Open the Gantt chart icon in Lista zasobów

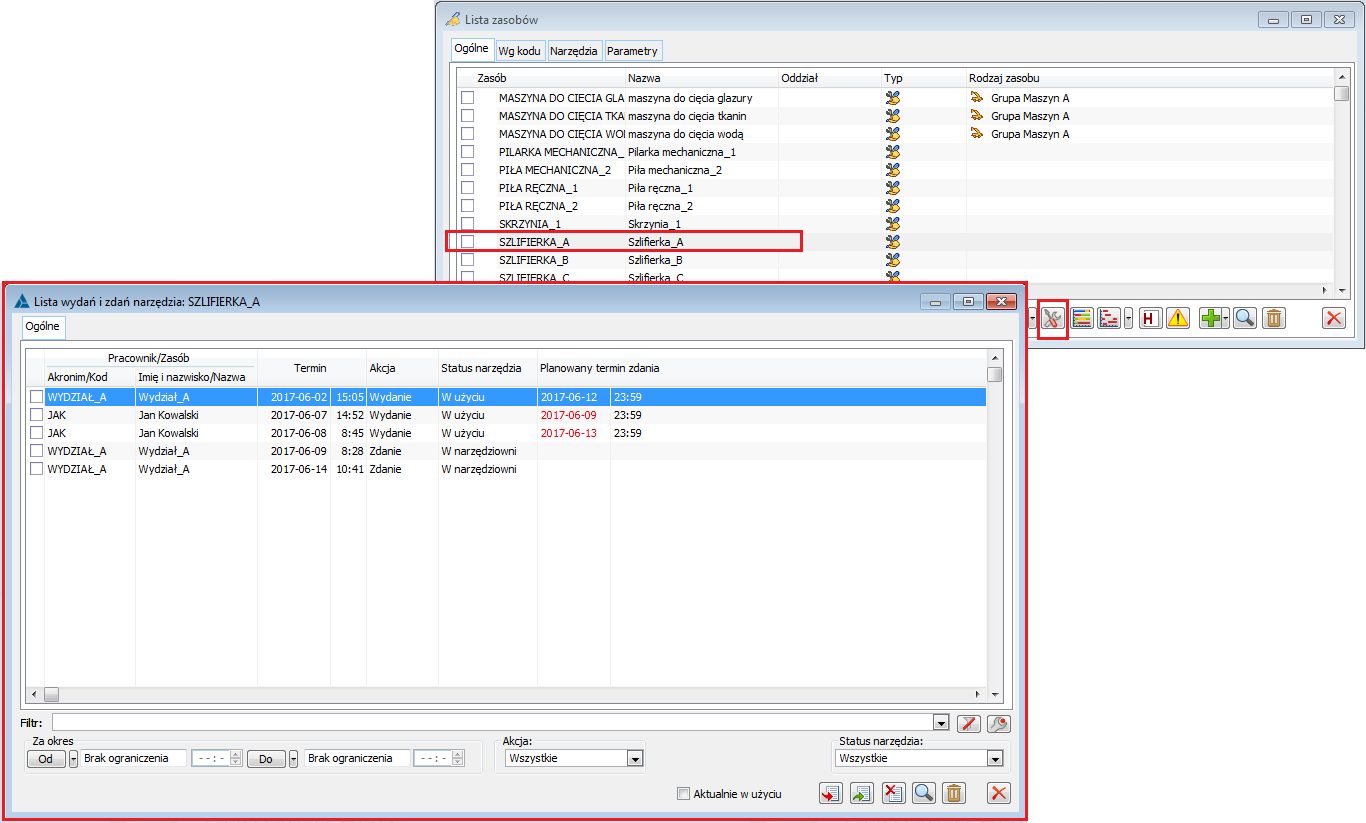coord(1109,318)
